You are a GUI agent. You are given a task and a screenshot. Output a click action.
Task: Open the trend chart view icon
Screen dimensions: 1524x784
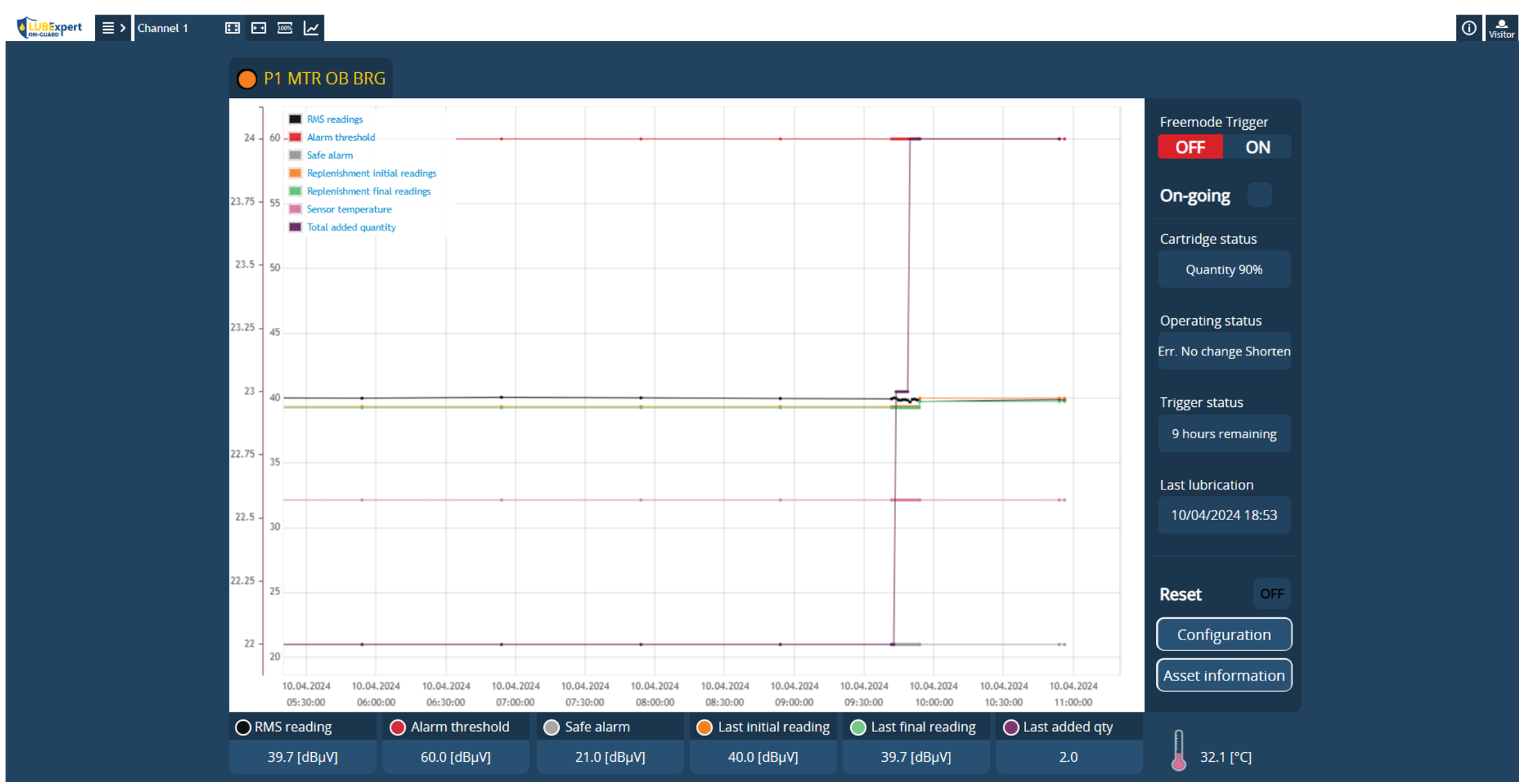coord(311,28)
